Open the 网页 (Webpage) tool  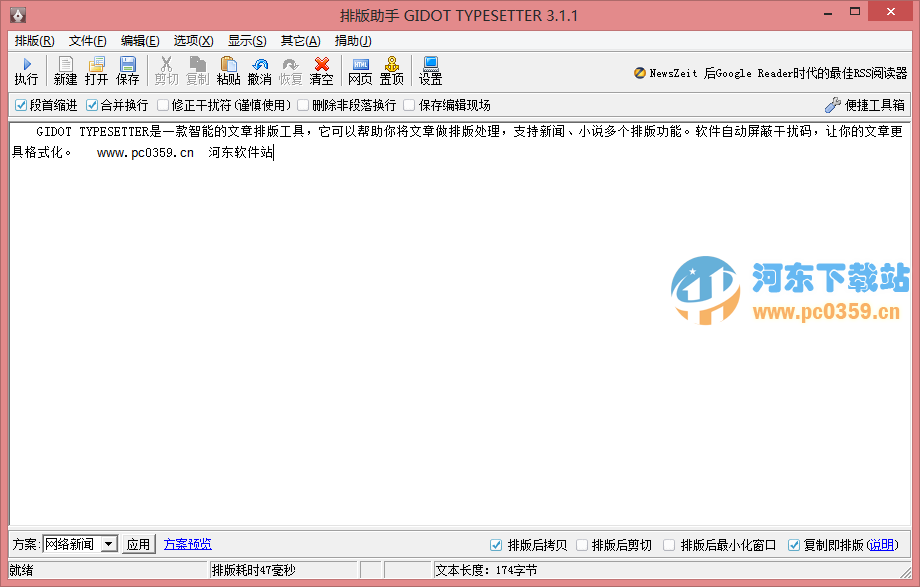click(359, 70)
